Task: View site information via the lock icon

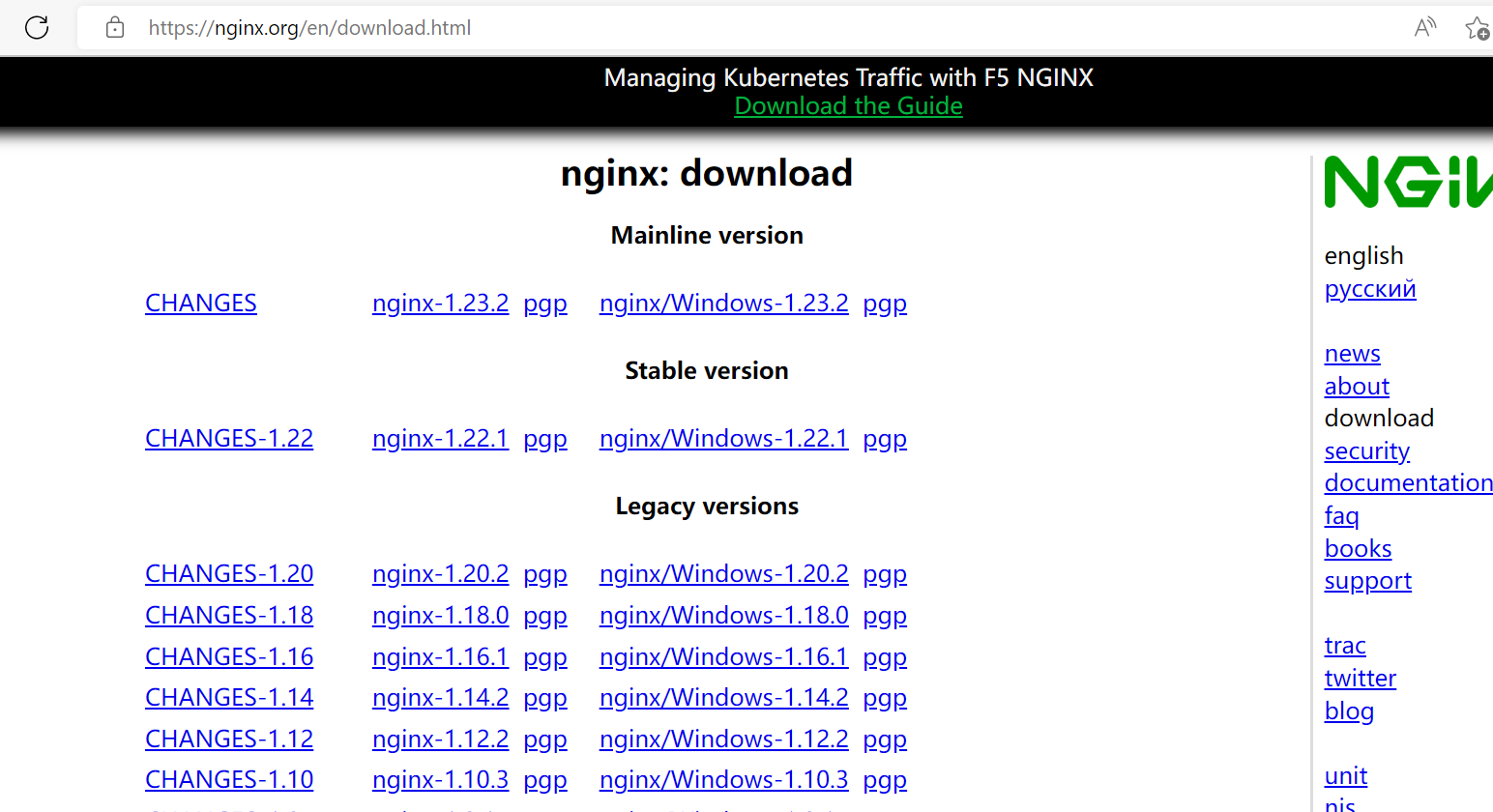Action: pyautogui.click(x=115, y=27)
